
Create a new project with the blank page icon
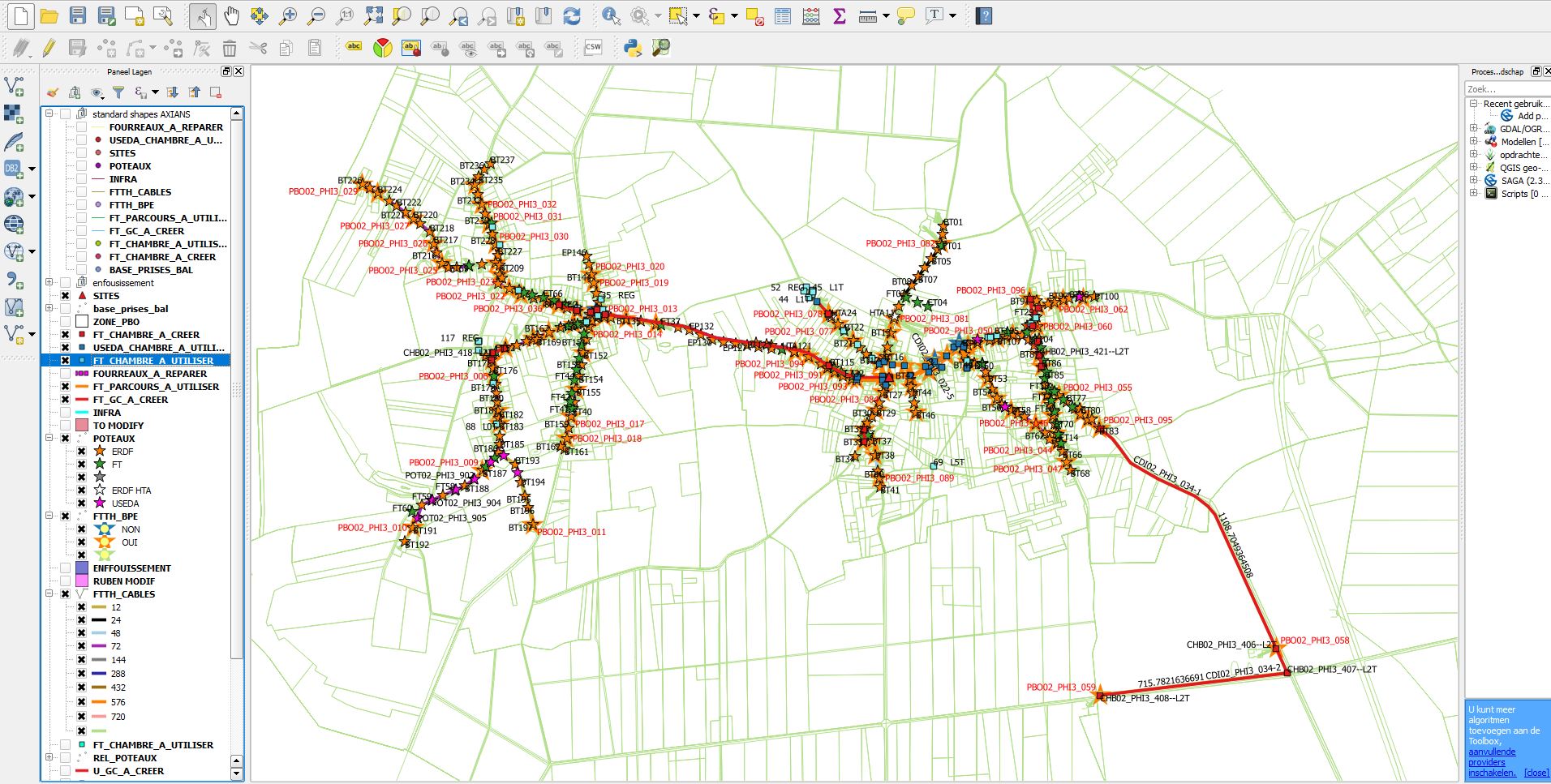click(21, 15)
